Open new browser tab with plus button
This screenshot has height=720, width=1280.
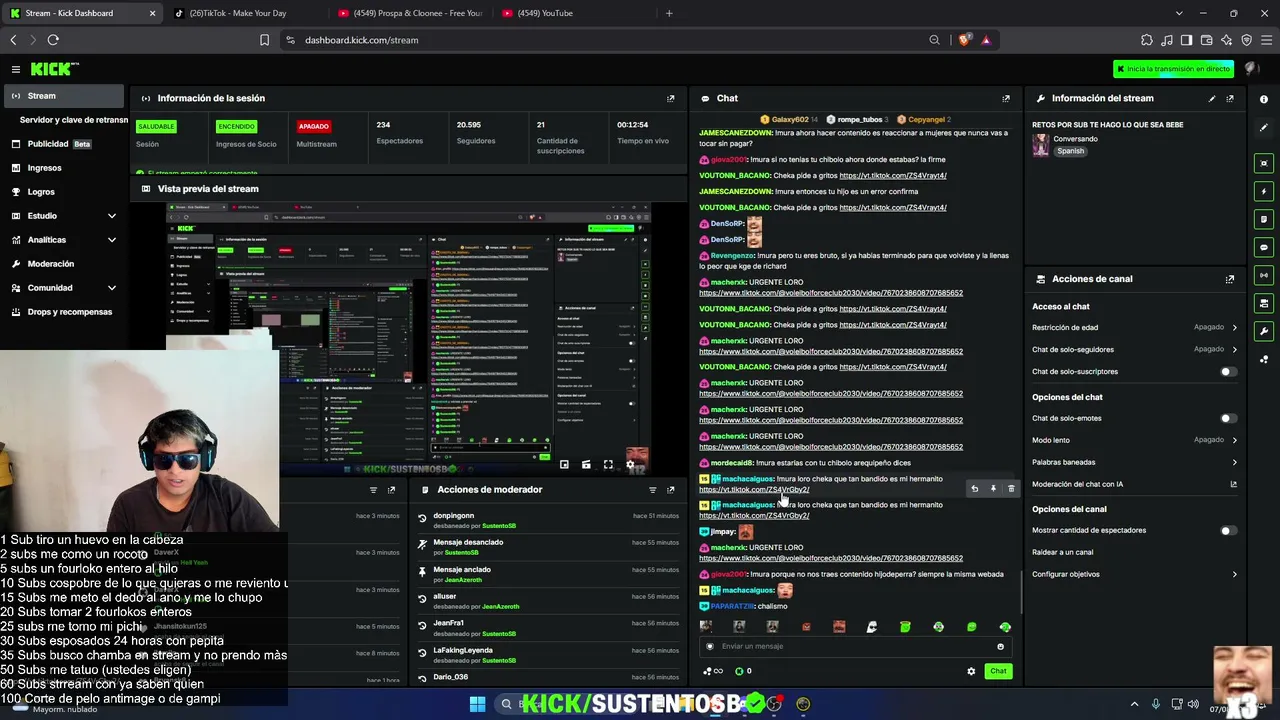(x=669, y=13)
